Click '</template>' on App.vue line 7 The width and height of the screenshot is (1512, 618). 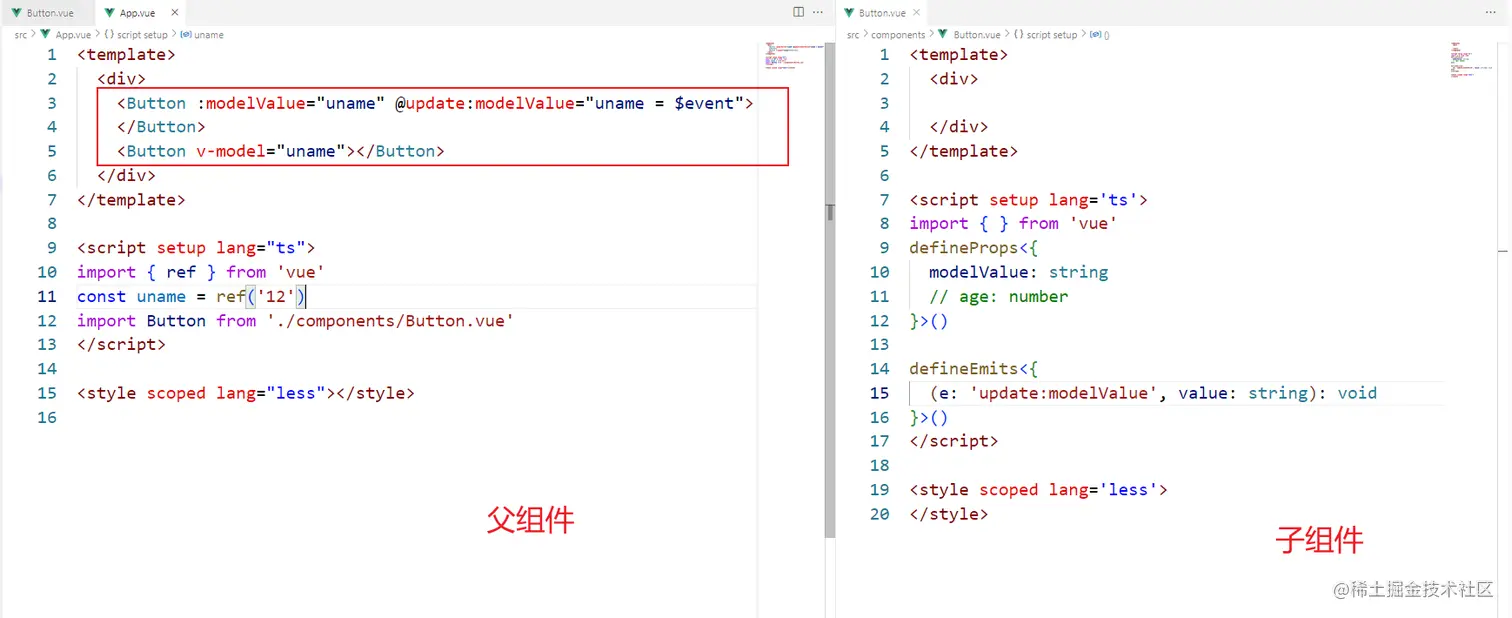pos(131,199)
